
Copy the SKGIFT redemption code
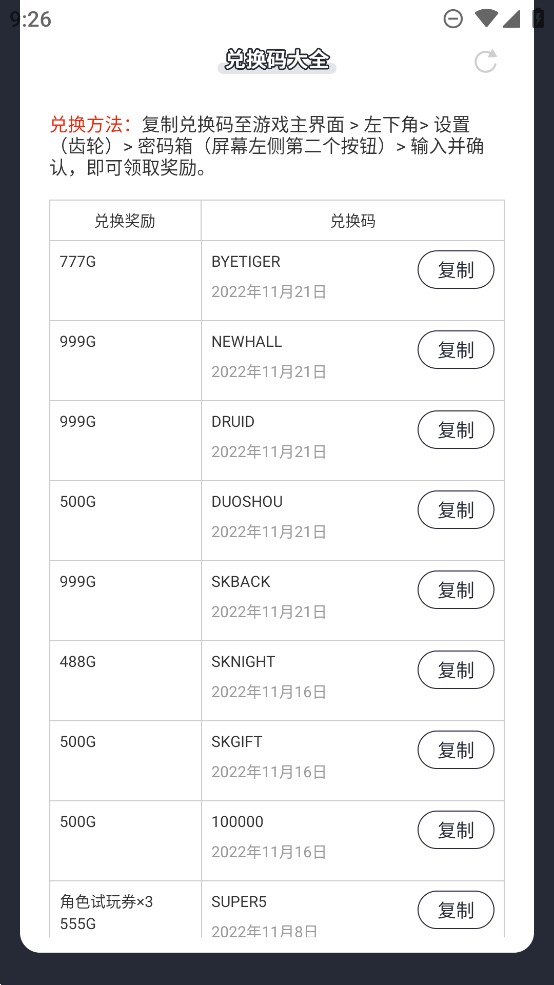click(455, 750)
